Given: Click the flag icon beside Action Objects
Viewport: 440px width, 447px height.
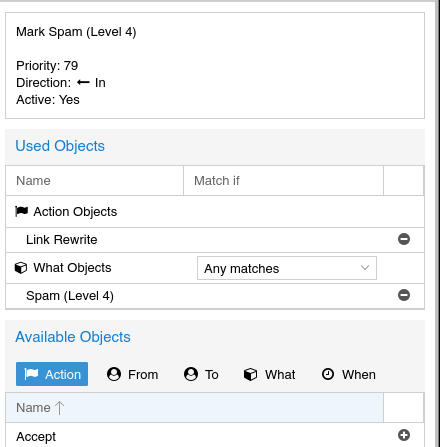Looking at the screenshot, I should (x=21, y=211).
